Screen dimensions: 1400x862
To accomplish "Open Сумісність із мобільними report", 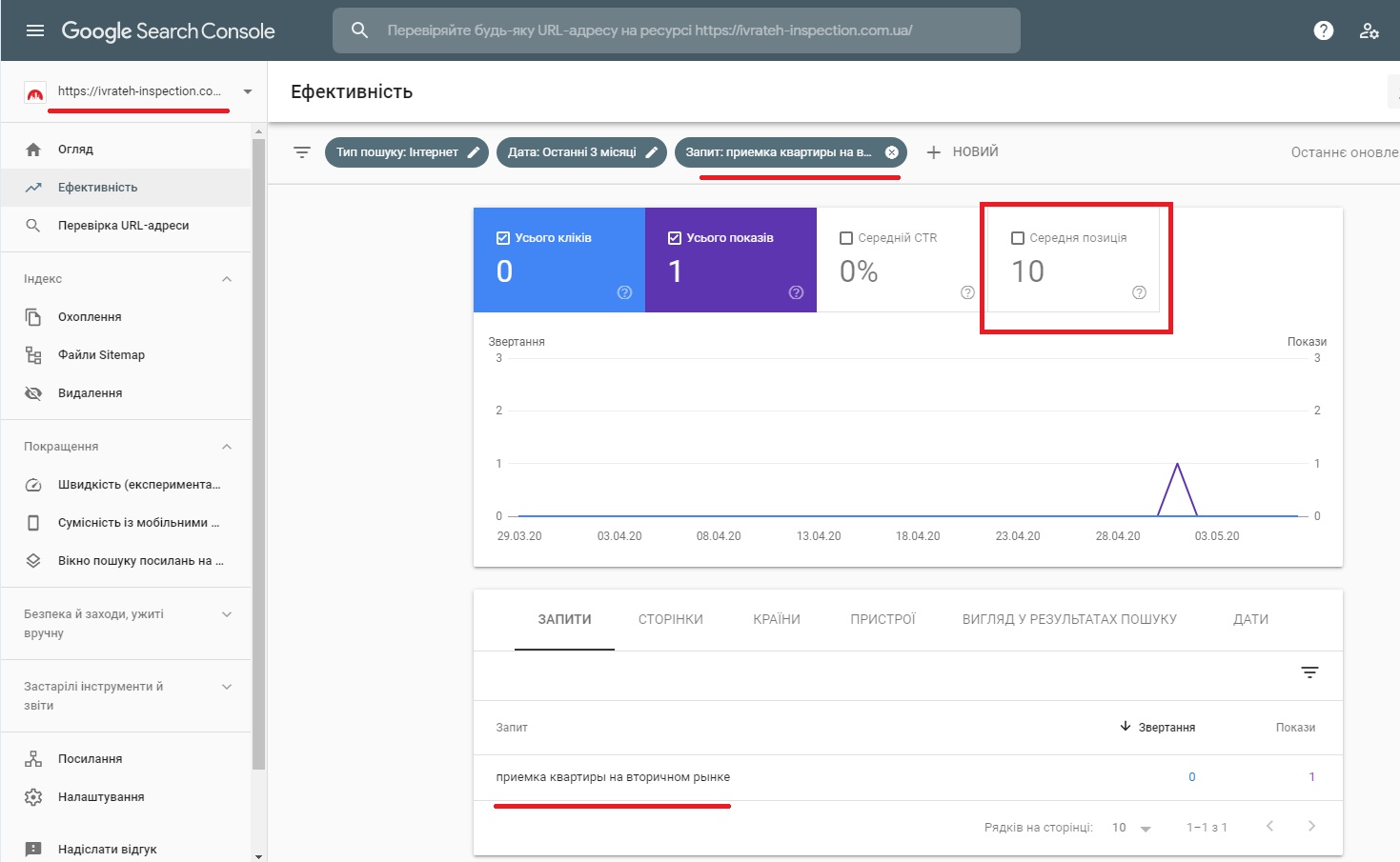I will [126, 523].
